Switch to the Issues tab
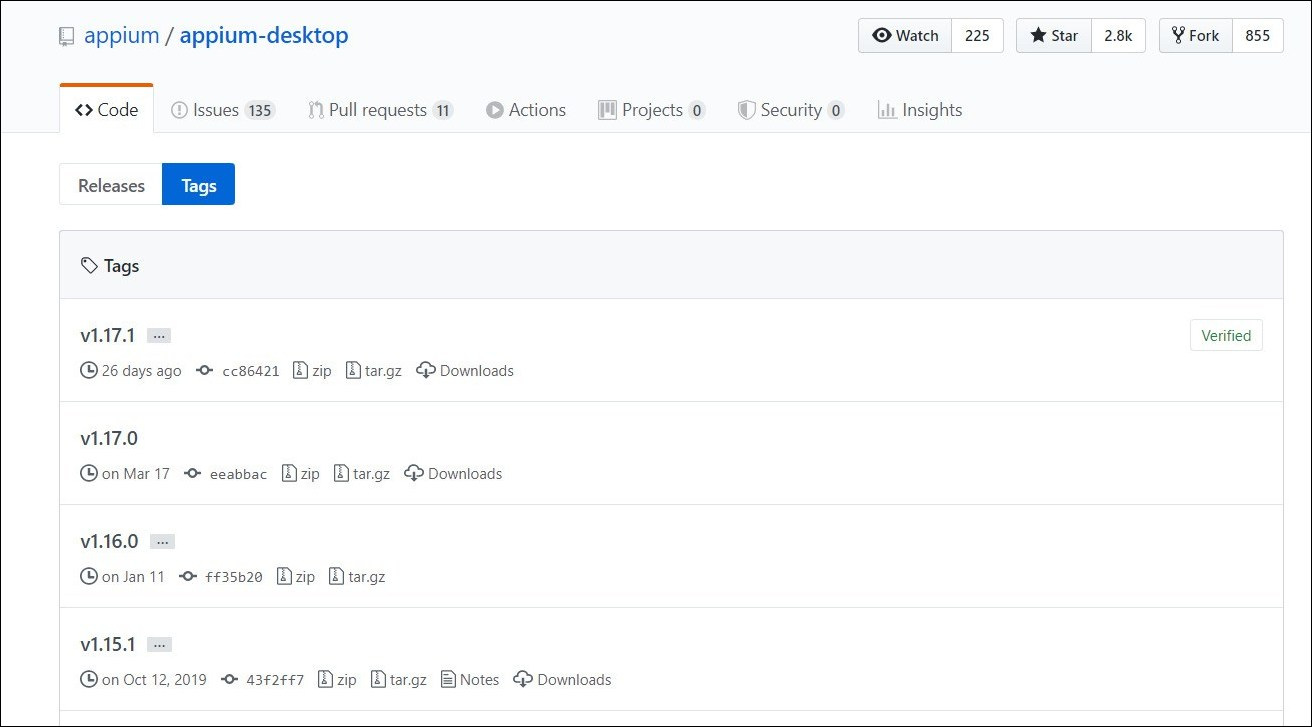Screen dimensions: 1312x727 click(x=223, y=110)
